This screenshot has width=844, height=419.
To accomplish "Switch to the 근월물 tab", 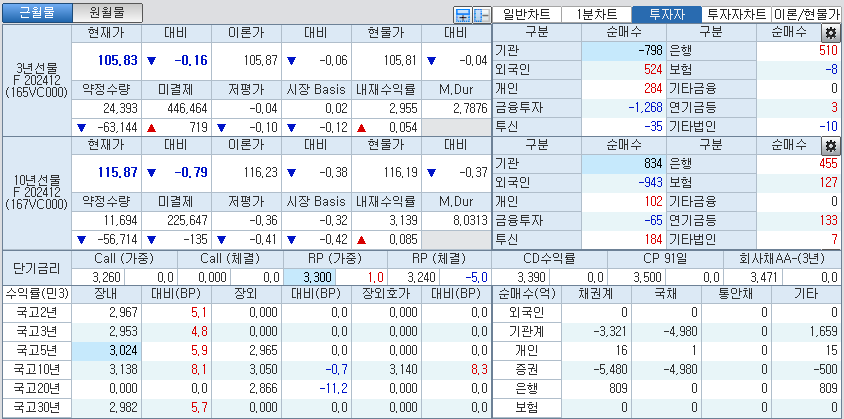I will (37, 12).
